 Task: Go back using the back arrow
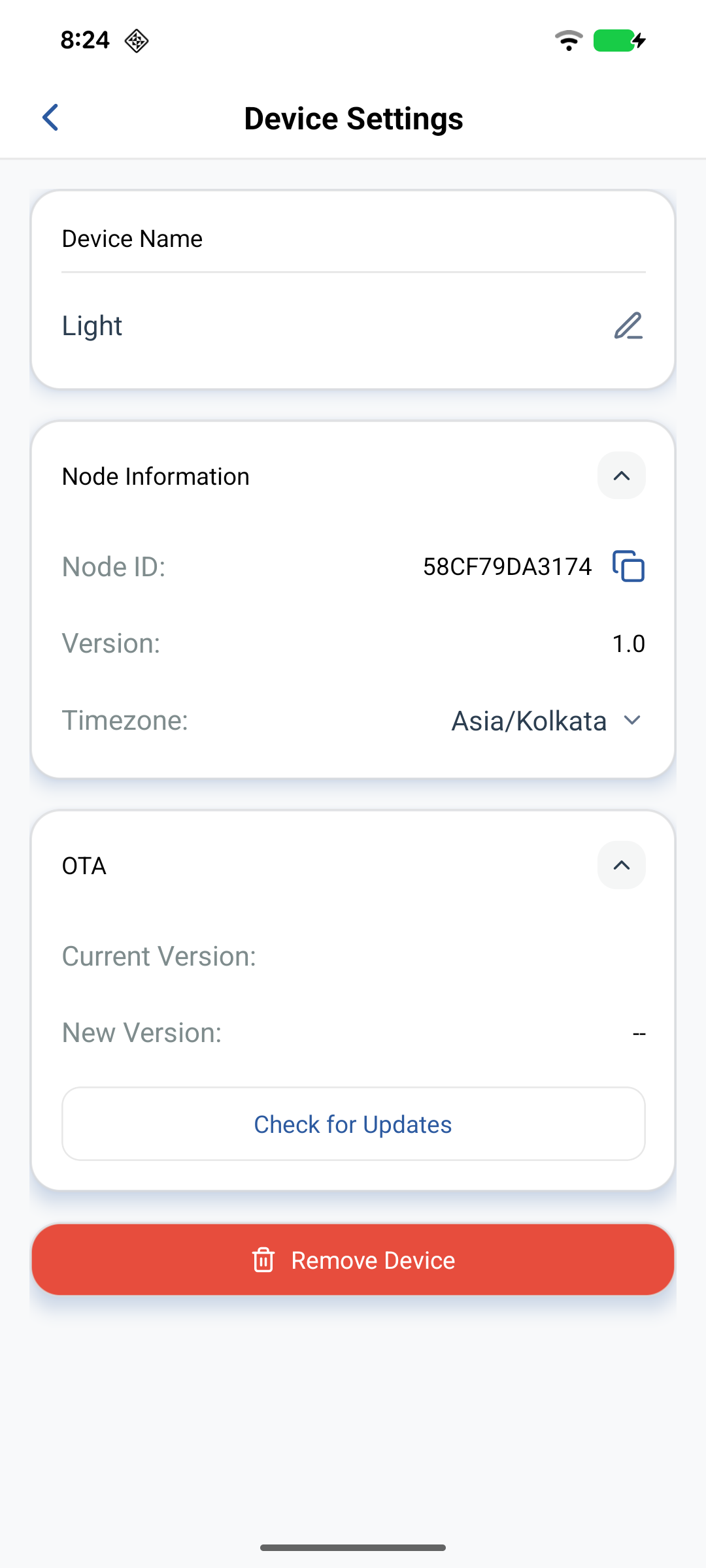tap(51, 118)
